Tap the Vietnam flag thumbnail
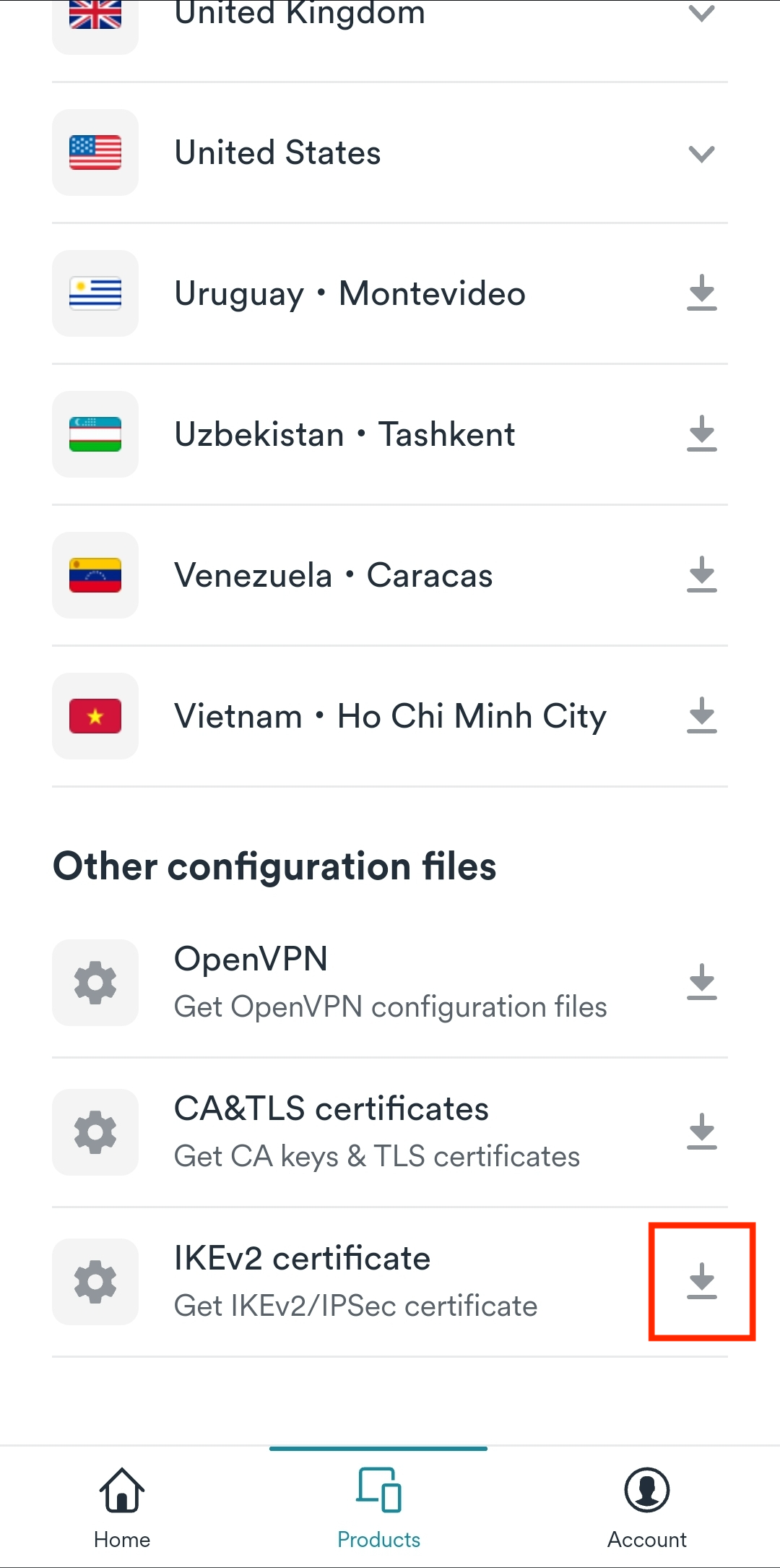Image resolution: width=780 pixels, height=1568 pixels. pos(95,716)
